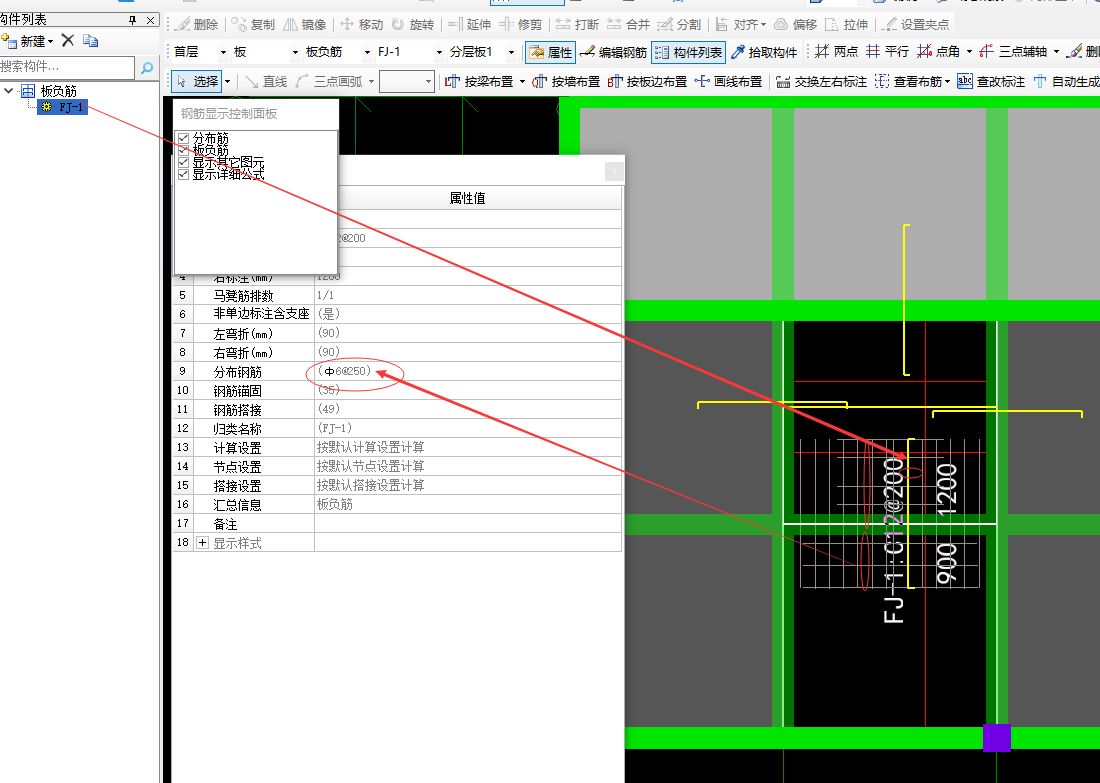The width and height of the screenshot is (1100, 783).
Task: Select the 分割 (split) tool
Action: (x=679, y=25)
